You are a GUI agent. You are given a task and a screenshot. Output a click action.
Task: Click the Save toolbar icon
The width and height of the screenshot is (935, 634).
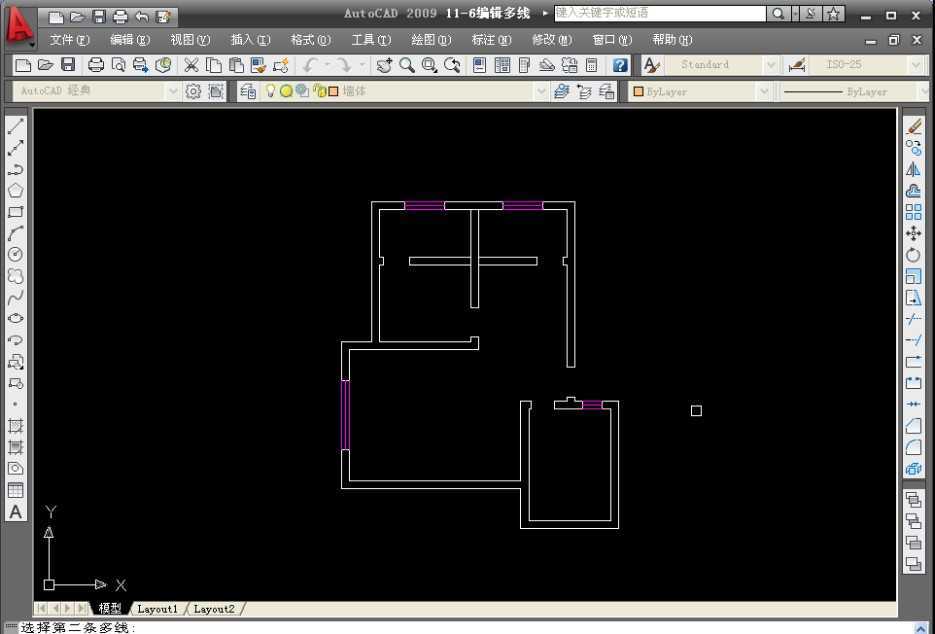coord(68,65)
